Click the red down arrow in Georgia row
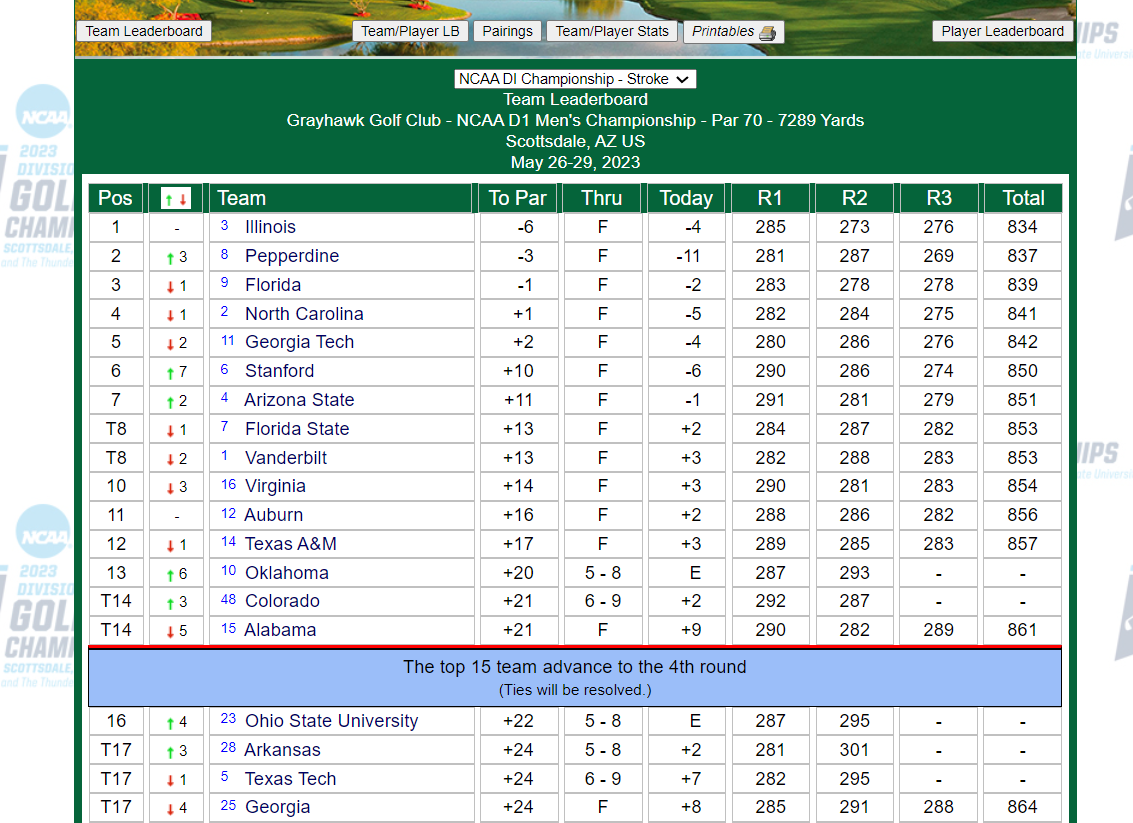Screen dimensions: 1133x823 171,808
